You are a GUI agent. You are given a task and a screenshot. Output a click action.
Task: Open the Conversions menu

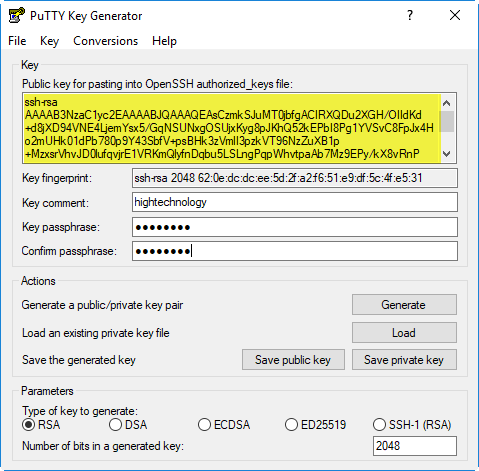pos(105,41)
